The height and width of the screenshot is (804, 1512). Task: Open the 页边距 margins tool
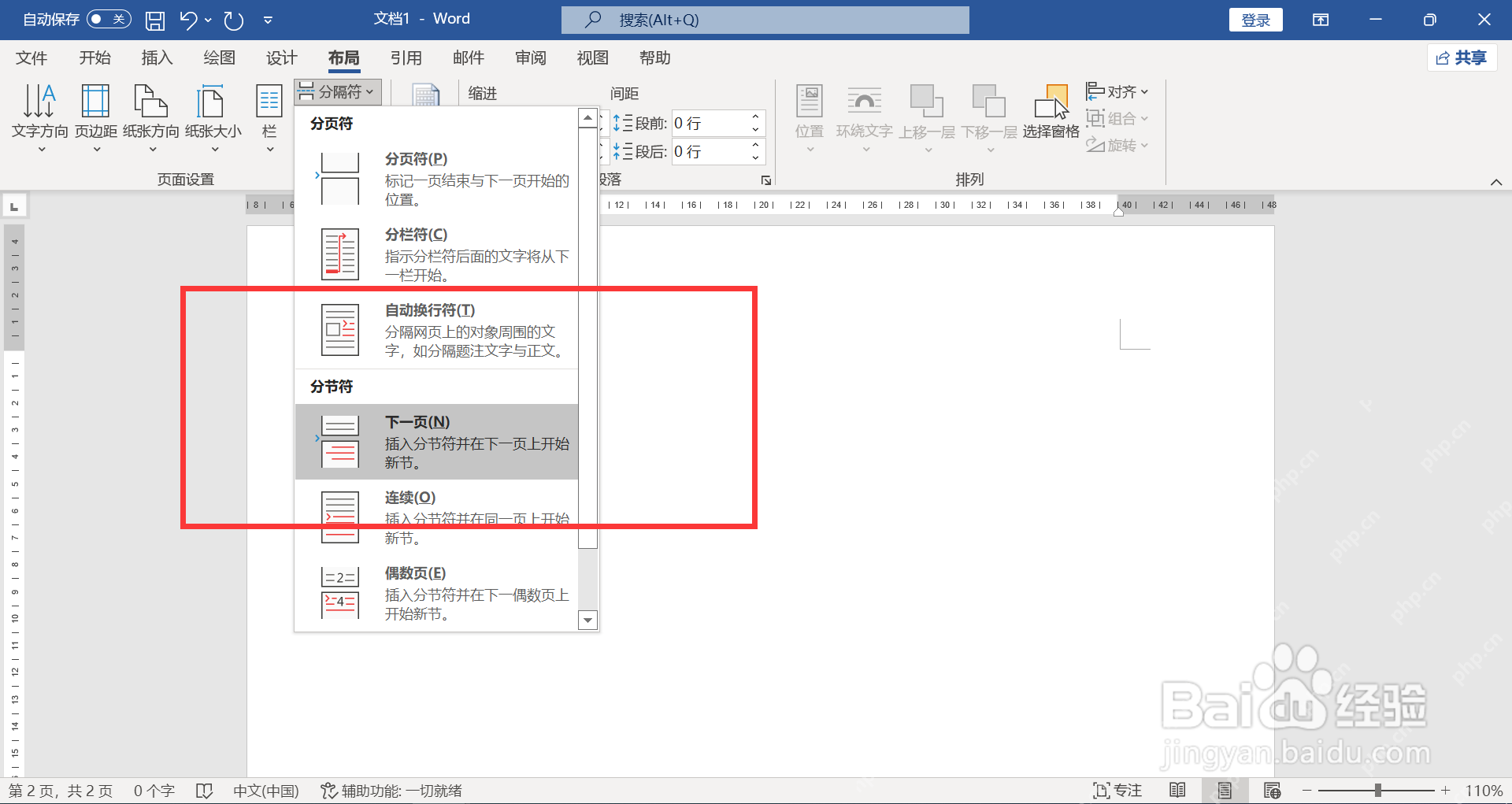96,118
